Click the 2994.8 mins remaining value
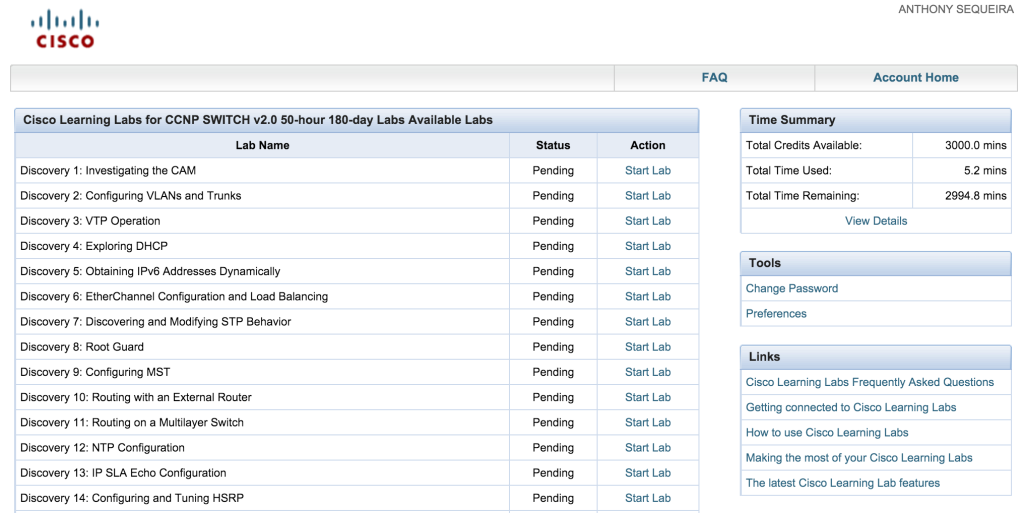 point(976,196)
